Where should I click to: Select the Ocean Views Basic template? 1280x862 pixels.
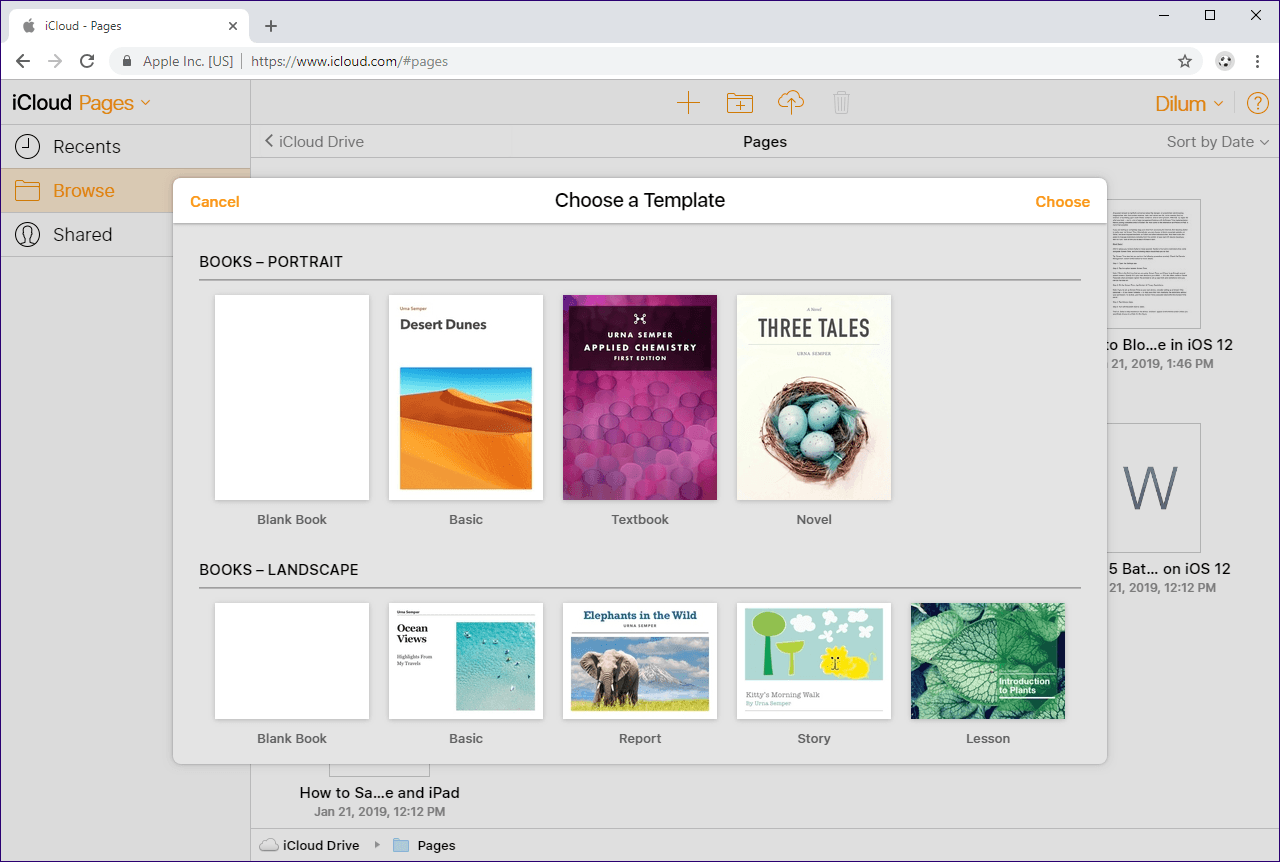pos(466,661)
